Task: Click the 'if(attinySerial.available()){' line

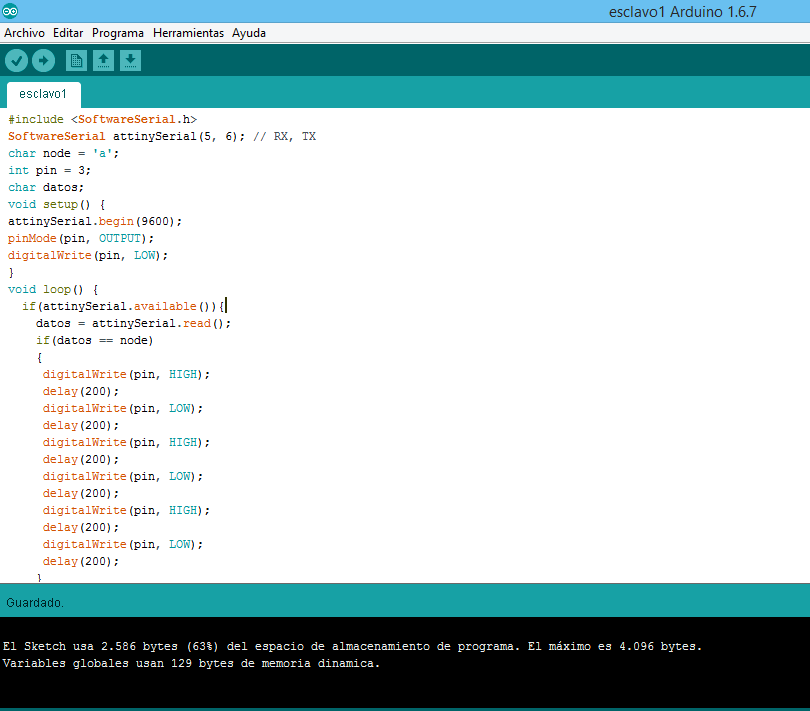Action: 123,306
